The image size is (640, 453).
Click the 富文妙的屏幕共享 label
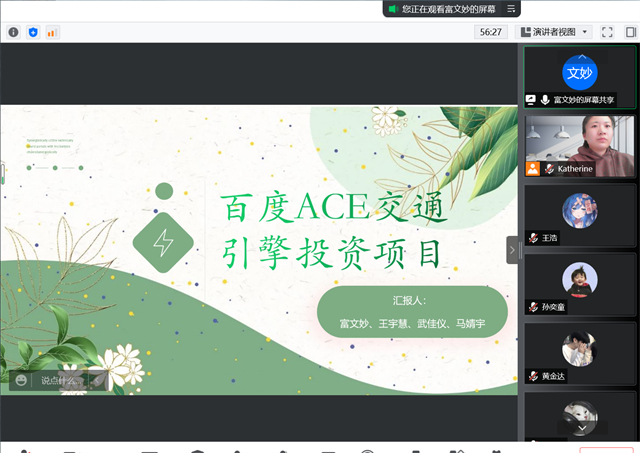584,100
